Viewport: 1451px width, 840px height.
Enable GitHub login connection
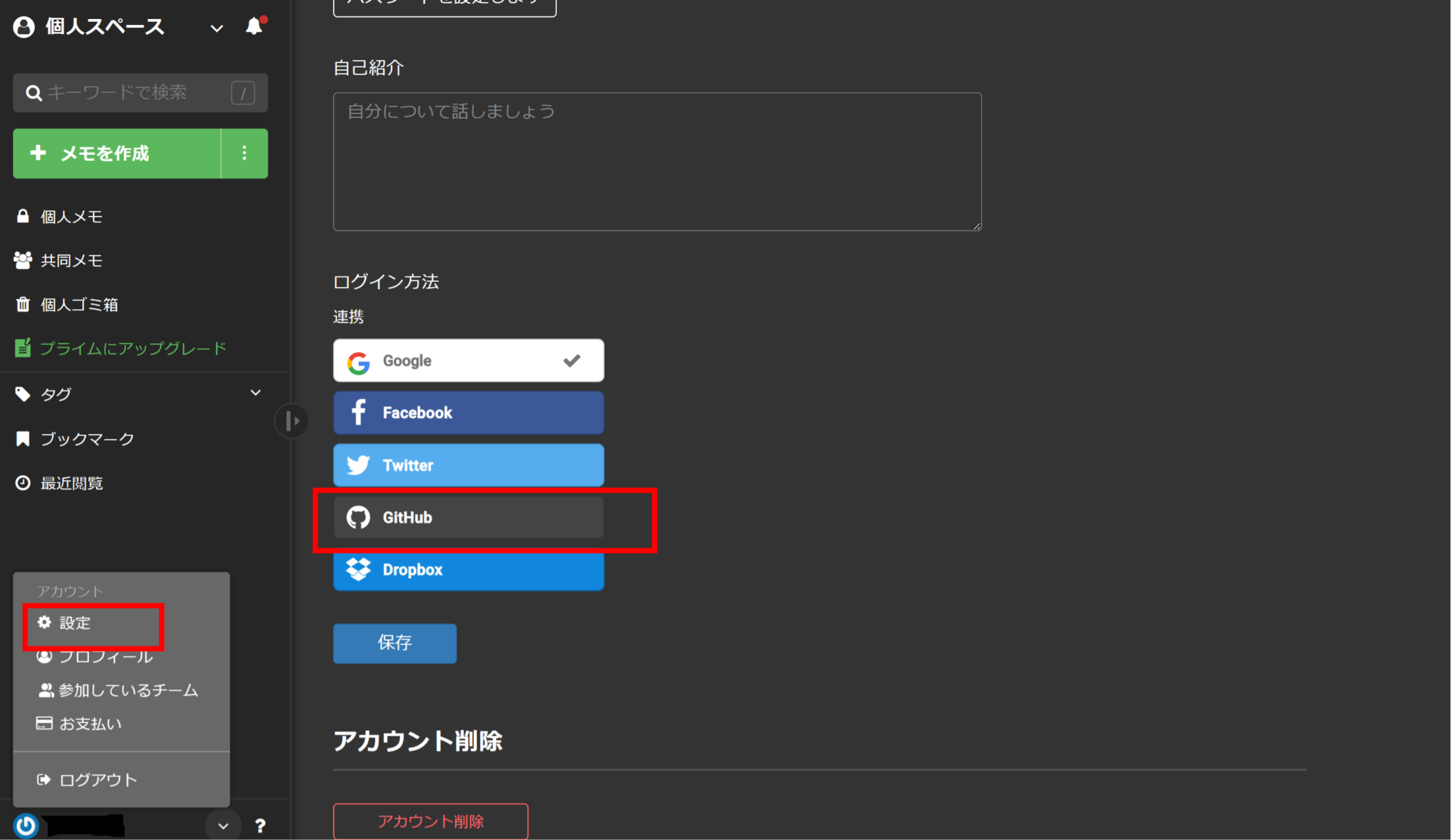(468, 517)
